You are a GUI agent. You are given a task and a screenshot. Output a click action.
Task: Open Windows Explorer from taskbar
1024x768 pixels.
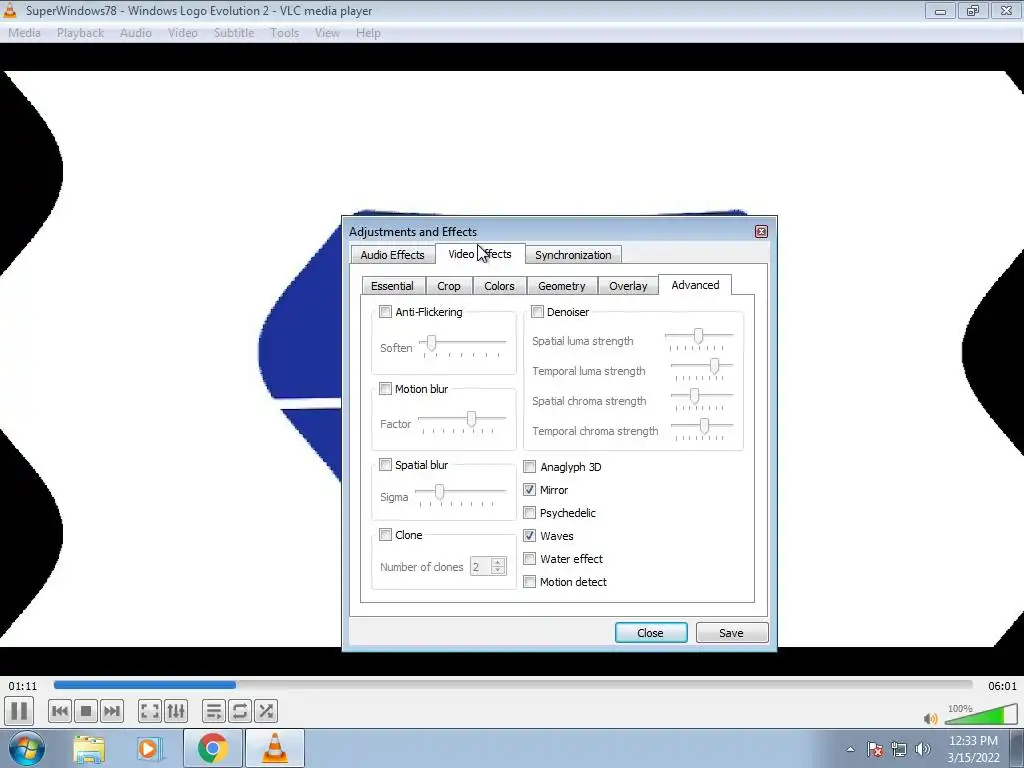click(89, 748)
